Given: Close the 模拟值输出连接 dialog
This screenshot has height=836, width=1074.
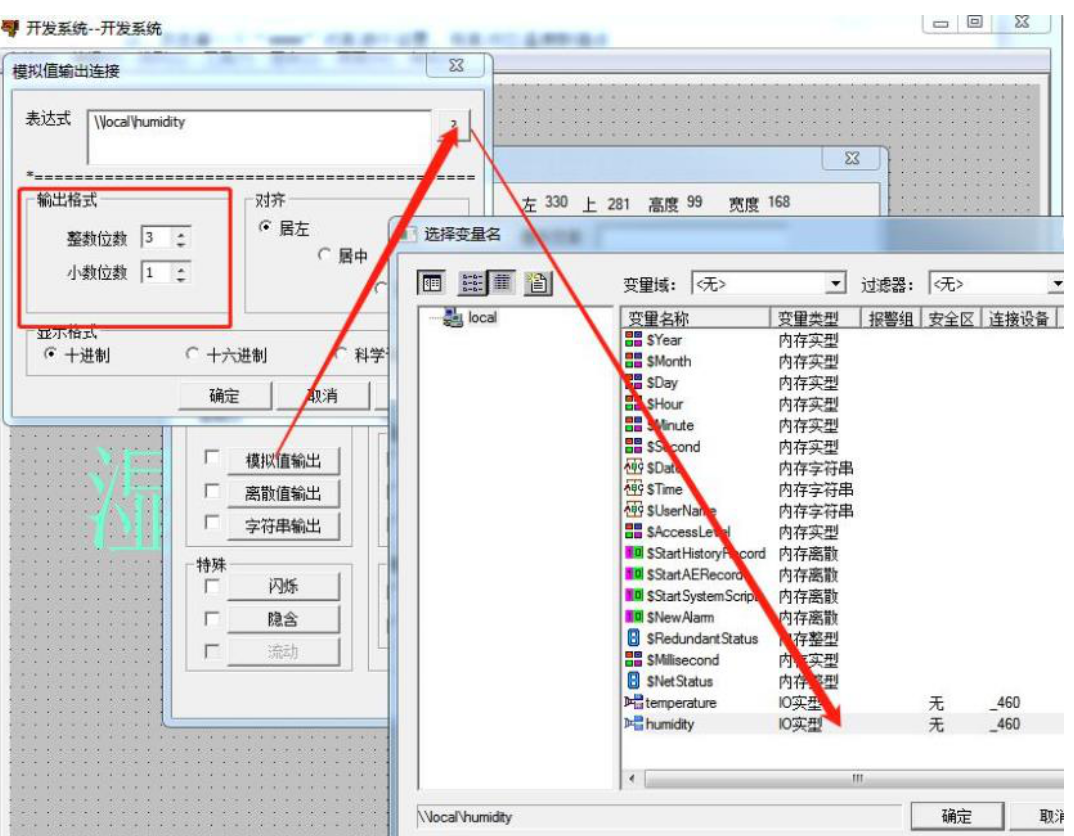Looking at the screenshot, I should pyautogui.click(x=455, y=66).
